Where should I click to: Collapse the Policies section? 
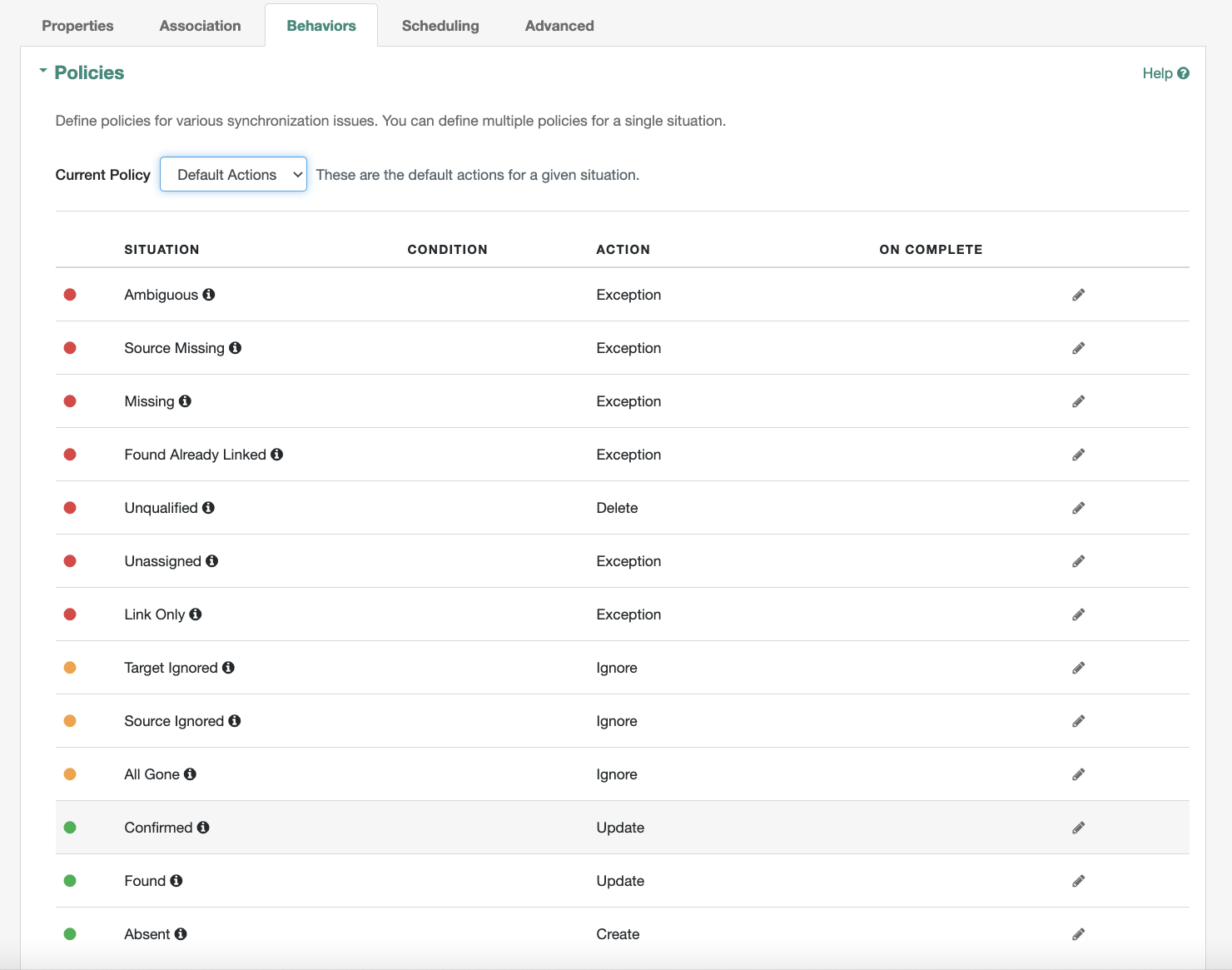pyautogui.click(x=43, y=72)
